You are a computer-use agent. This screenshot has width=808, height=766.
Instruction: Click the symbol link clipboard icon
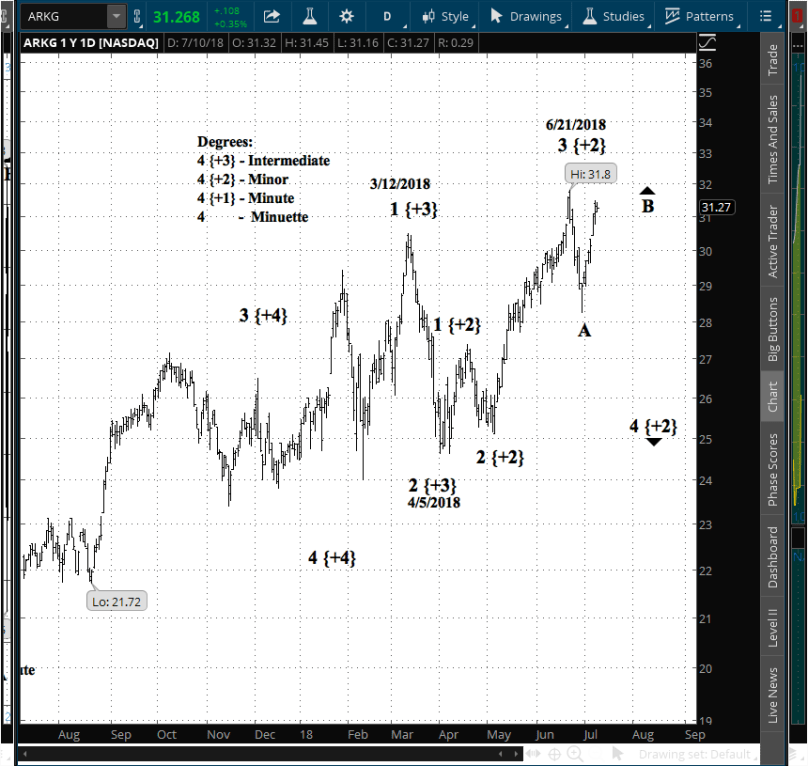point(137,16)
